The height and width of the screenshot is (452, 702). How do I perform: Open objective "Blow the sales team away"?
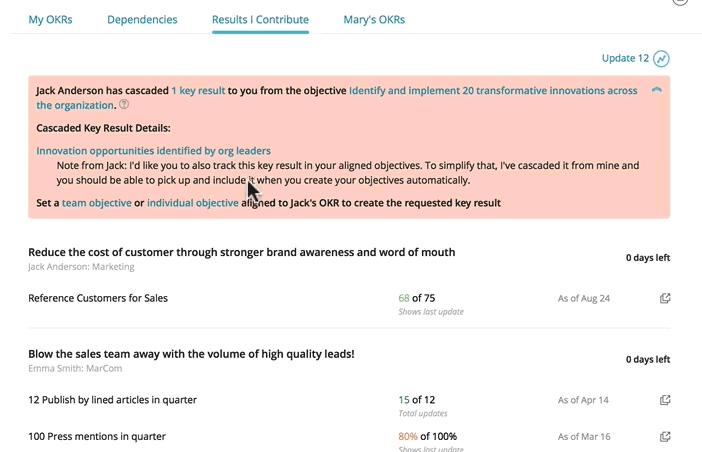coord(191,354)
